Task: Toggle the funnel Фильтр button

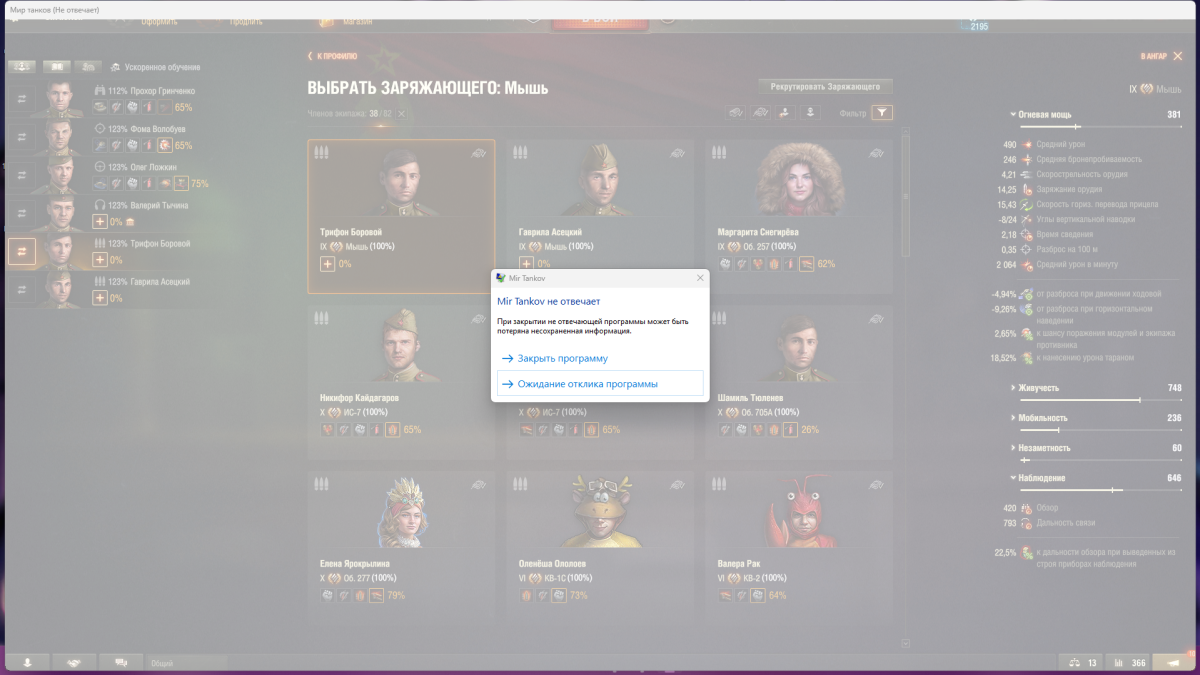Action: (x=881, y=113)
